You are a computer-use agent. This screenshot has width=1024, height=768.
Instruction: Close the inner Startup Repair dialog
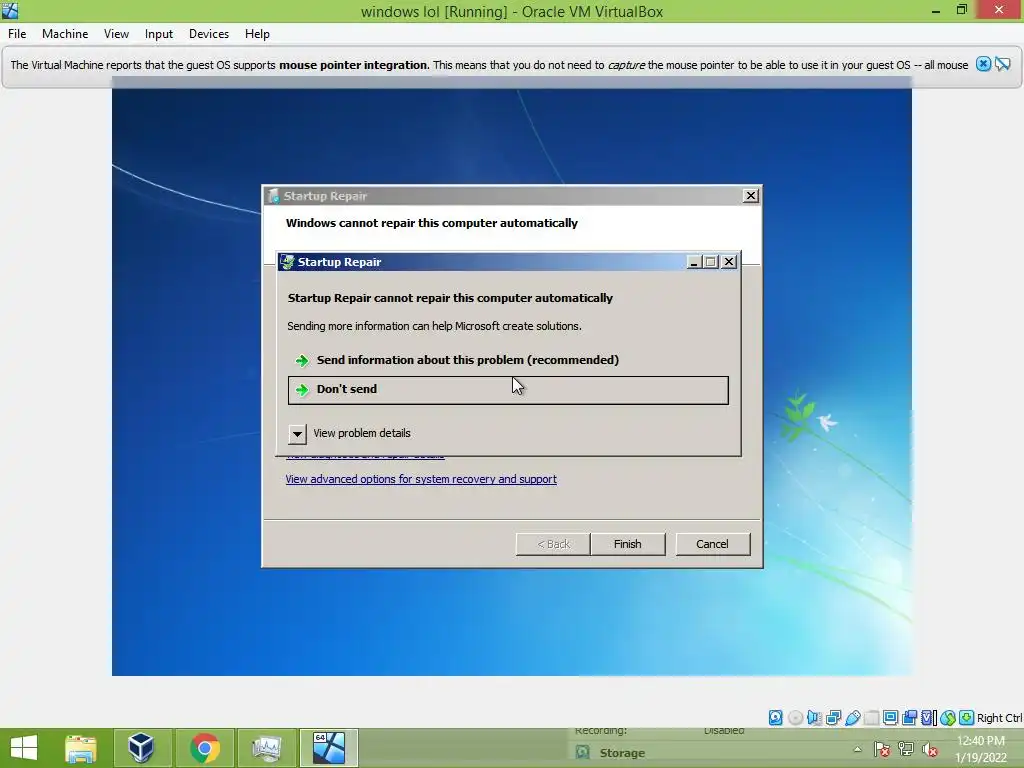(729, 262)
